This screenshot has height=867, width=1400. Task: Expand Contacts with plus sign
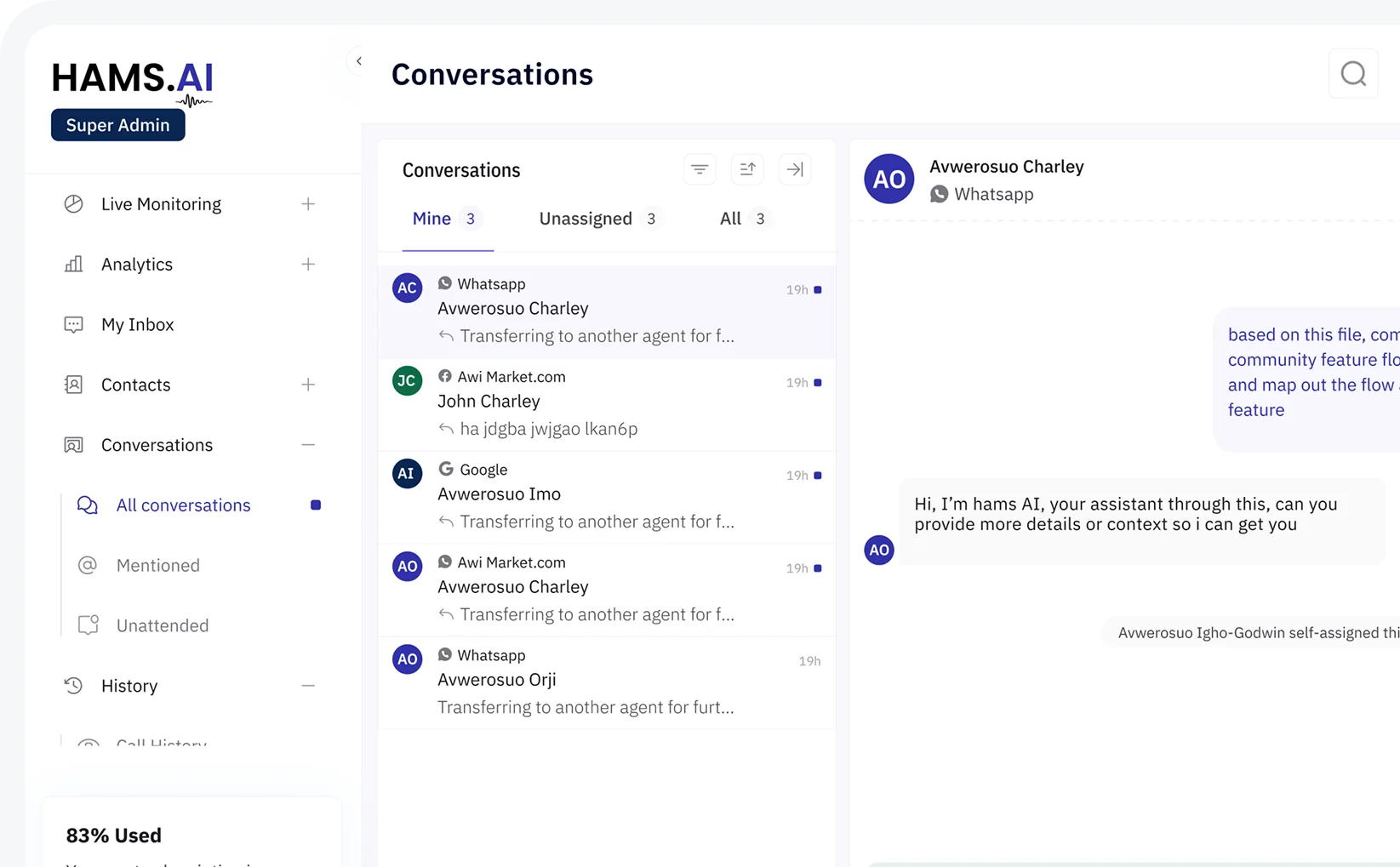click(x=308, y=385)
